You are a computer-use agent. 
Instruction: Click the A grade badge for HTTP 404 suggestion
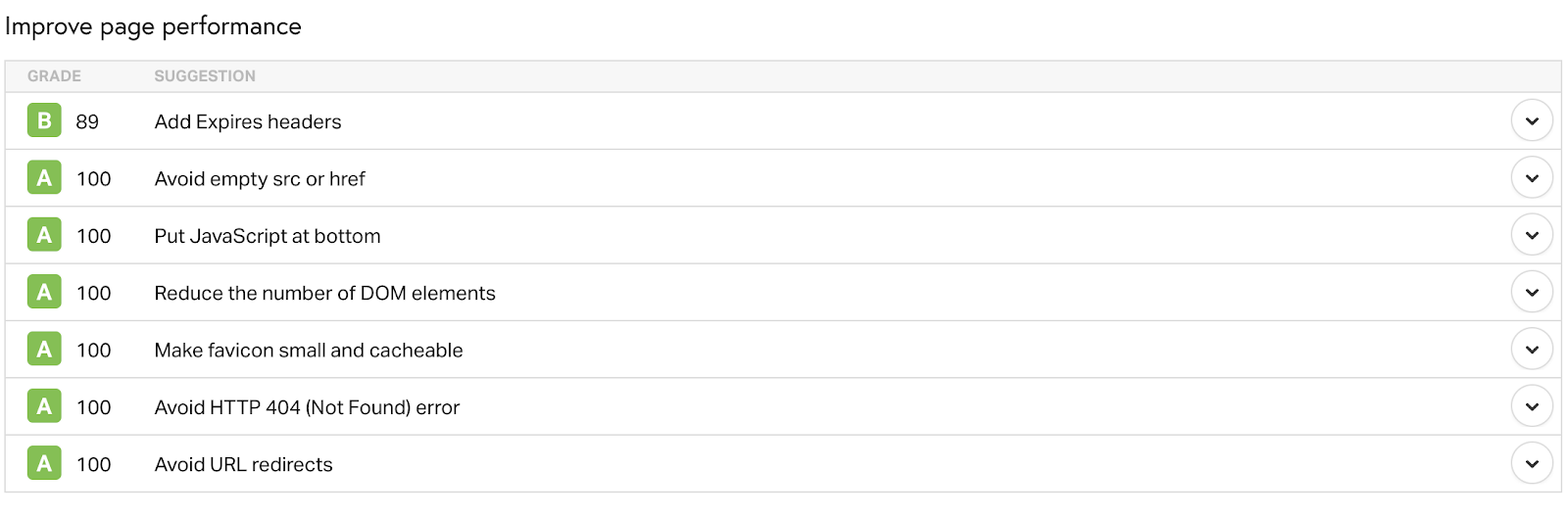tap(44, 406)
